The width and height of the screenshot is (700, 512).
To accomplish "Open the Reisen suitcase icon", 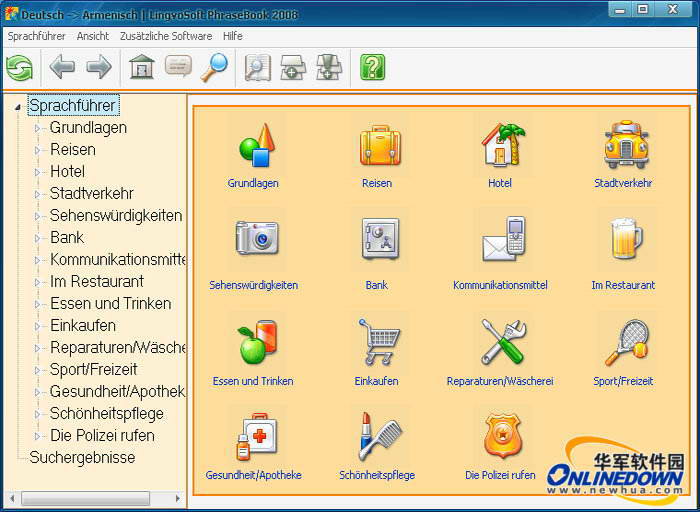I will 380,146.
